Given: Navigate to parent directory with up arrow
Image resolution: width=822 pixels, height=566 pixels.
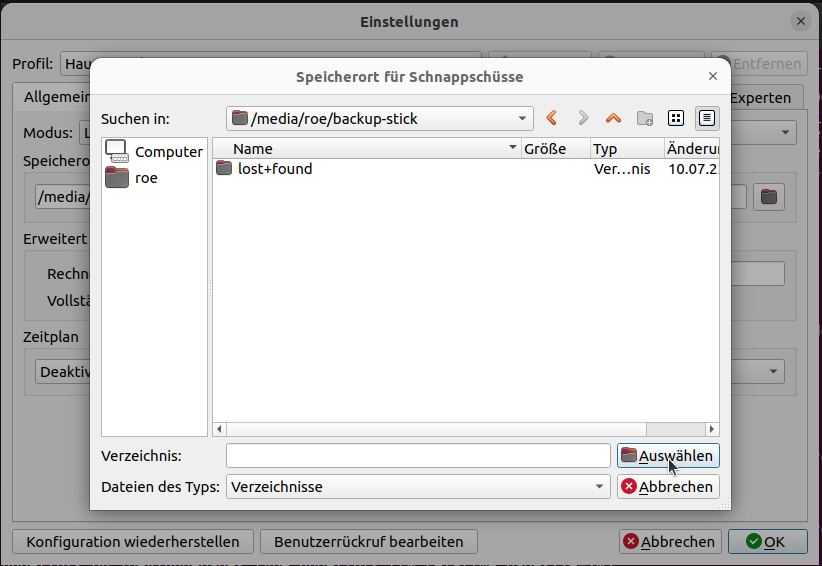Looking at the screenshot, I should 613,118.
